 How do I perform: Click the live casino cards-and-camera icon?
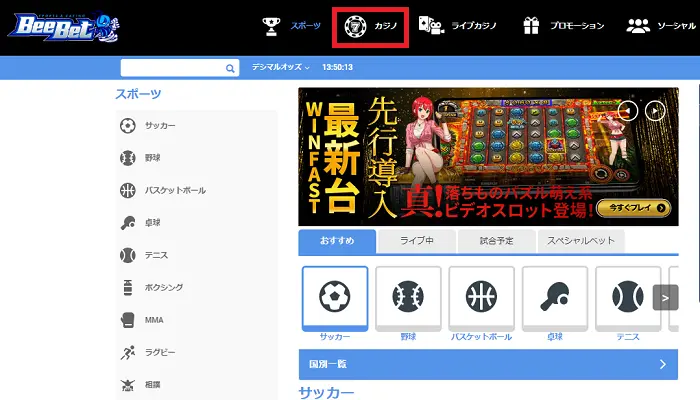point(431,25)
